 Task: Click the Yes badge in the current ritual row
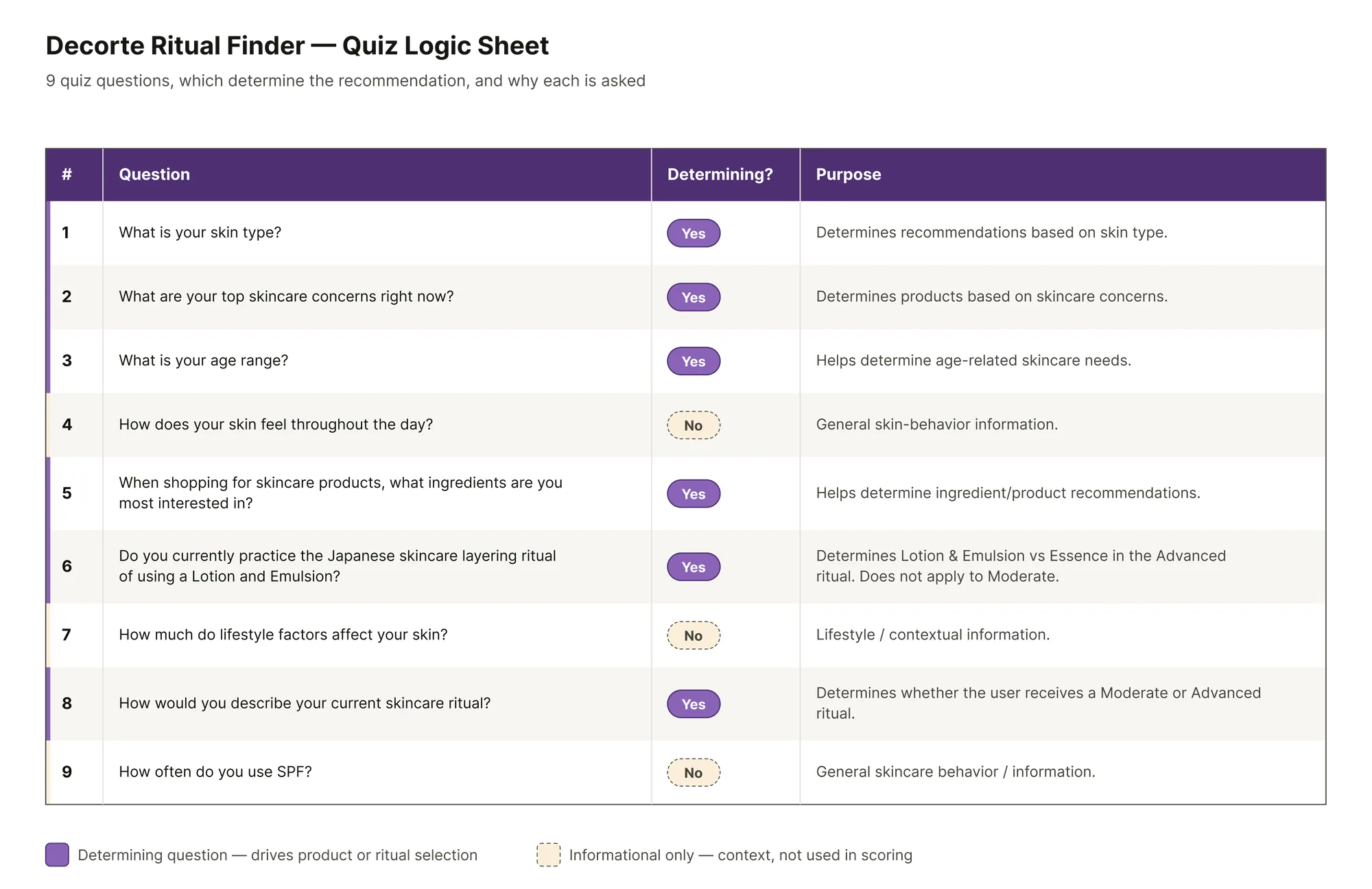tap(694, 704)
